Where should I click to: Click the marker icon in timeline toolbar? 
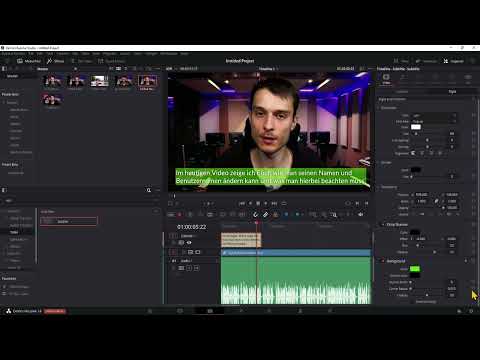[x=297, y=215]
